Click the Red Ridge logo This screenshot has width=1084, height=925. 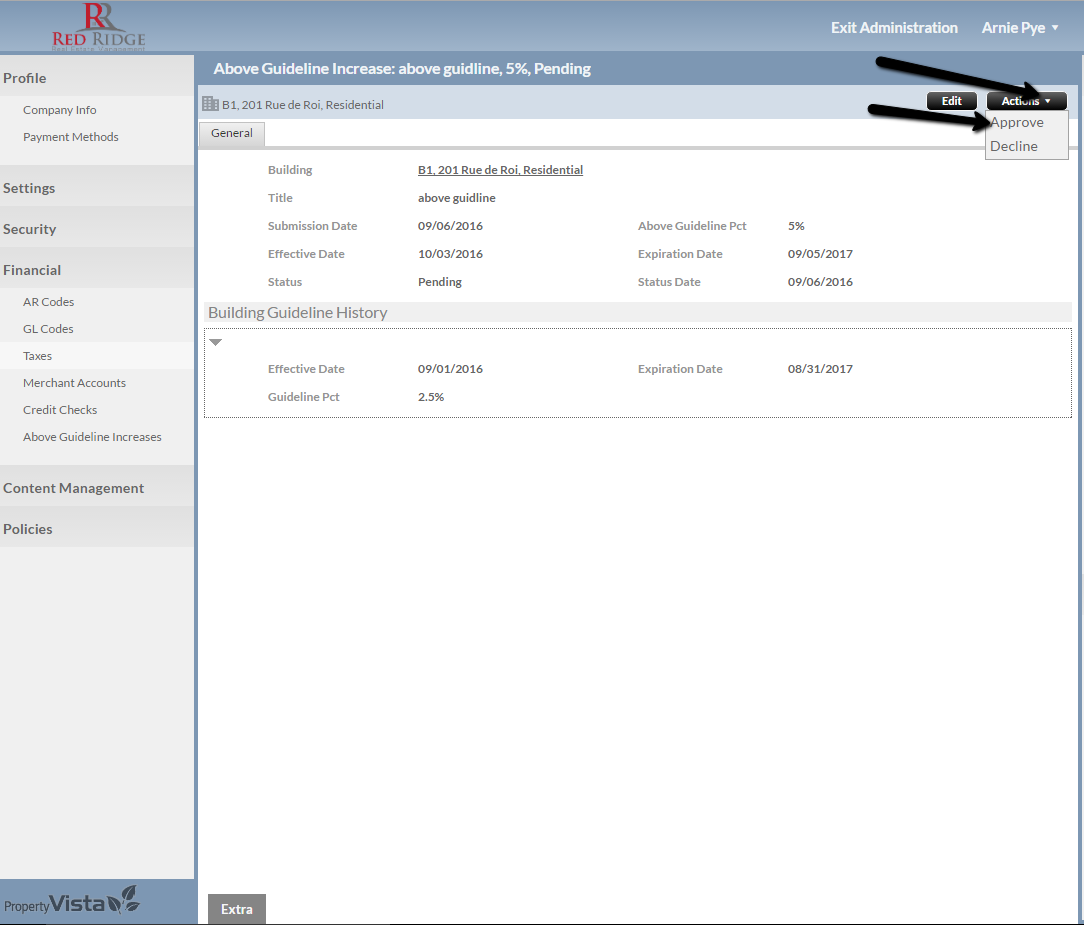[98, 27]
